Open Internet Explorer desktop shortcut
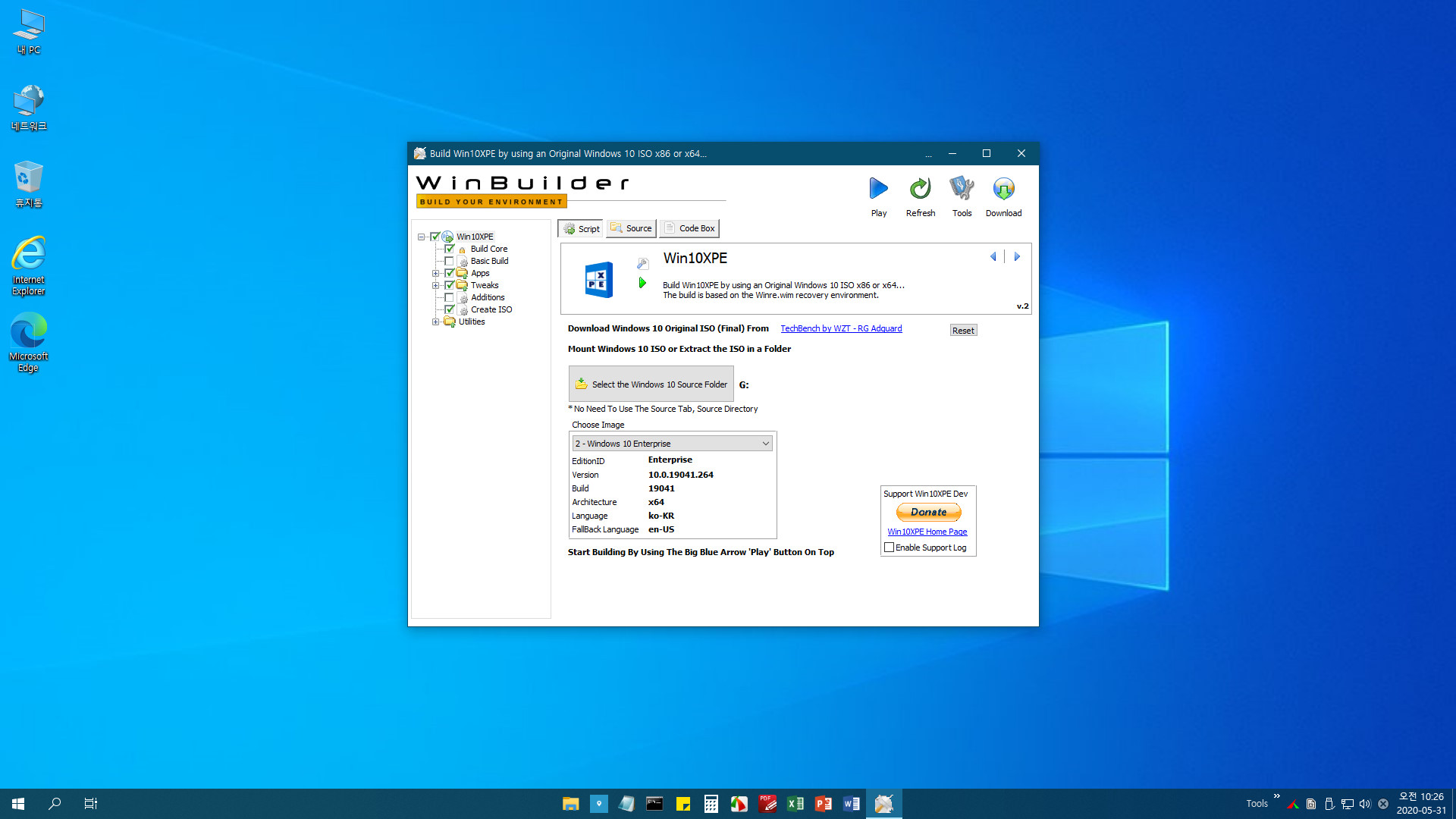 click(29, 265)
